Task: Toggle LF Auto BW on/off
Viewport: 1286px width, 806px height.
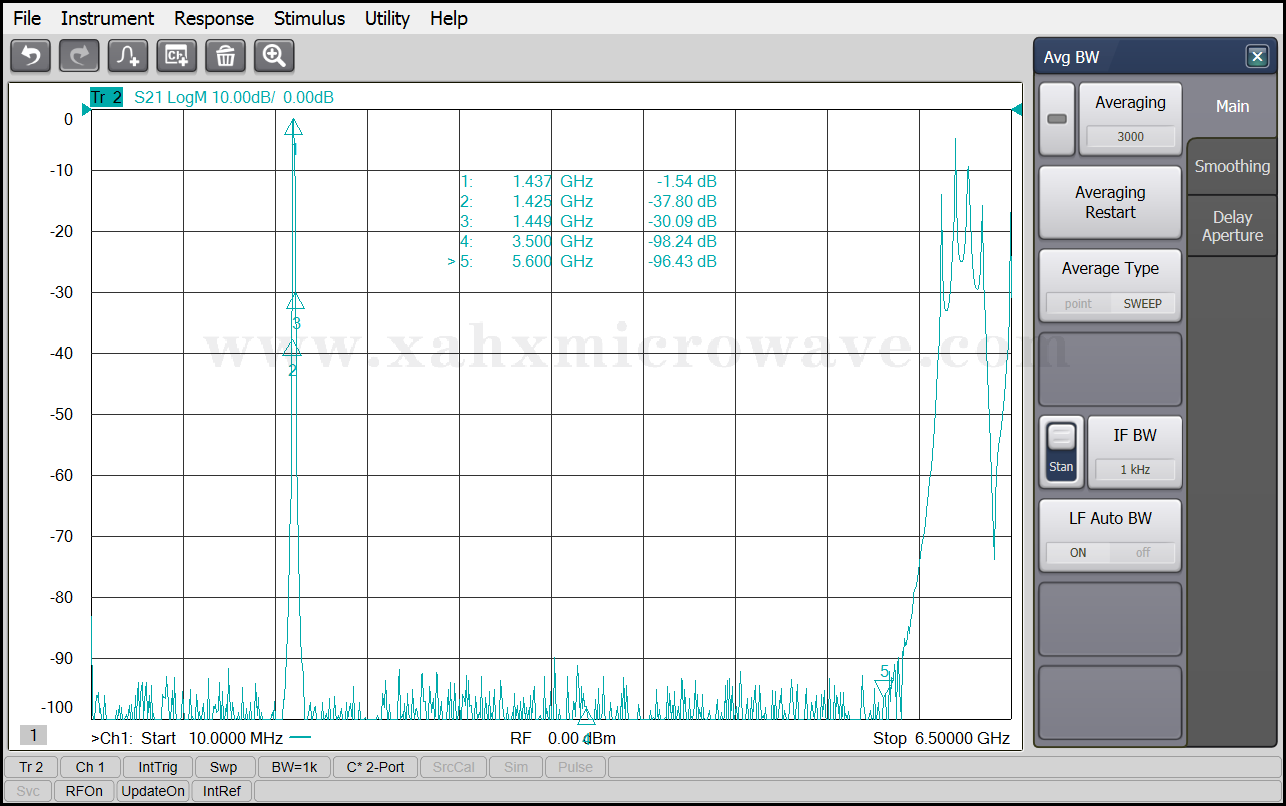Action: tap(1110, 552)
